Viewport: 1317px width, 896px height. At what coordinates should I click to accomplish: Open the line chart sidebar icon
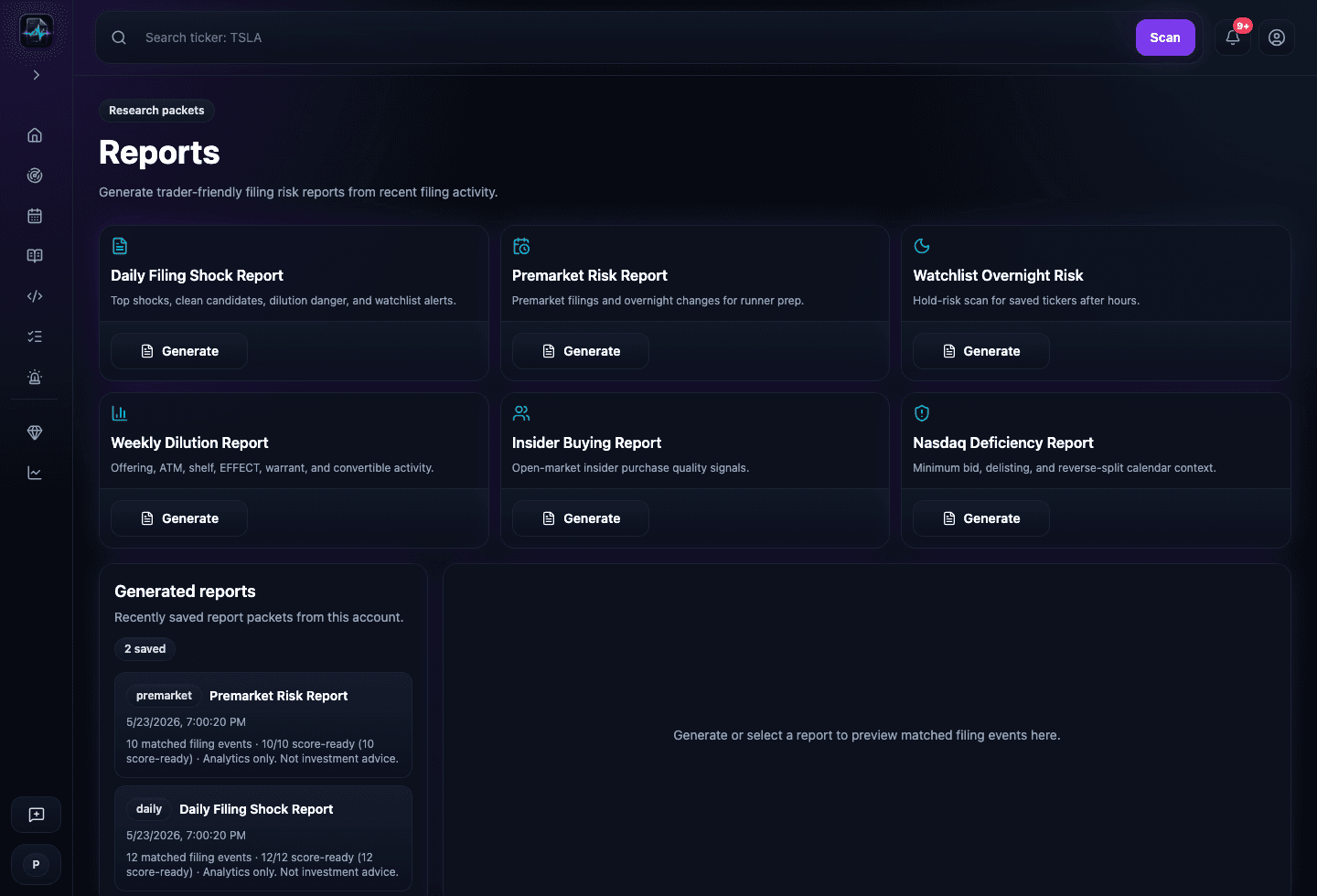tap(35, 473)
